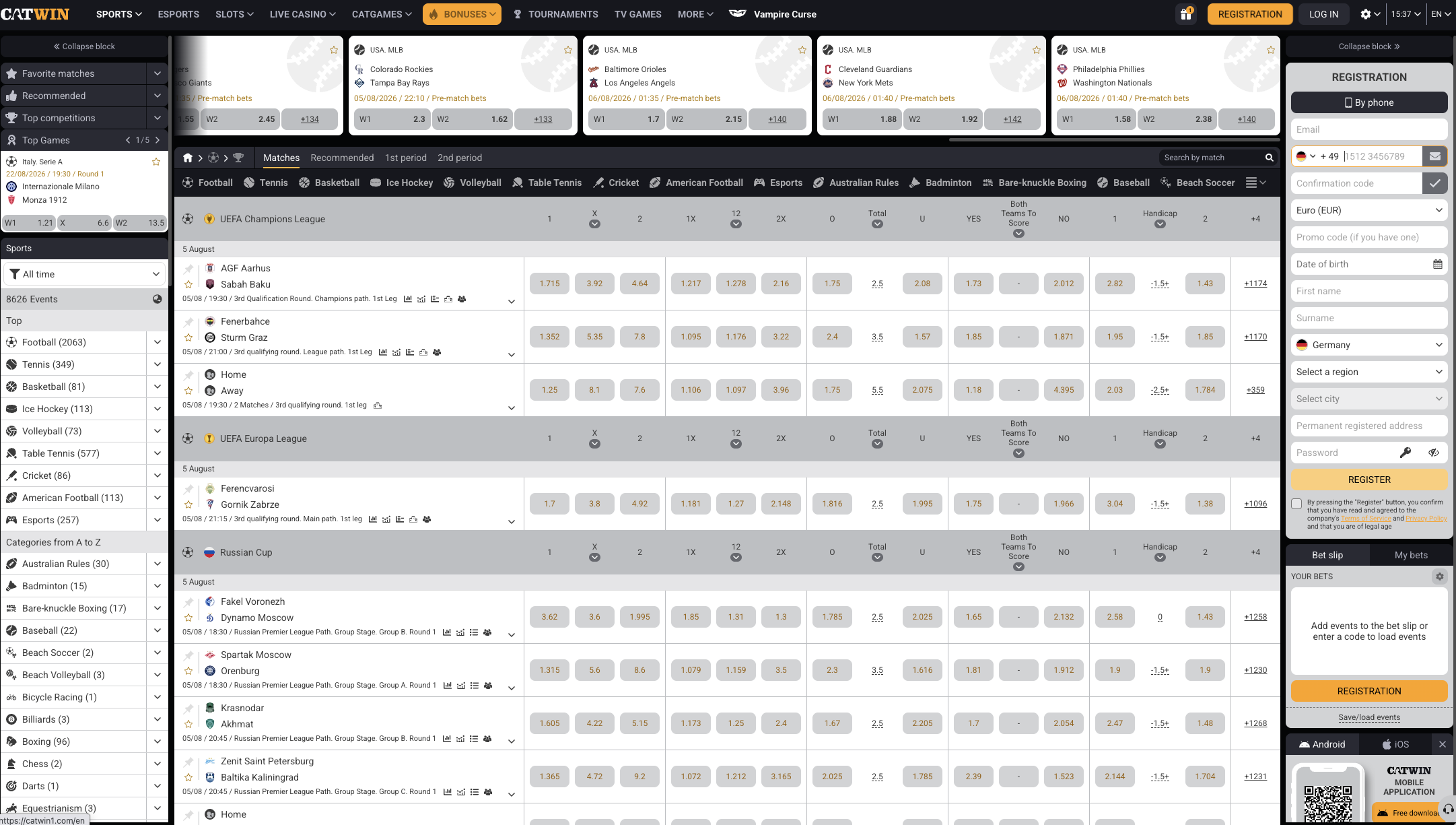Viewport: 1456px width, 825px height.
Task: Go to previous Top Games page arrow
Action: click(x=128, y=140)
